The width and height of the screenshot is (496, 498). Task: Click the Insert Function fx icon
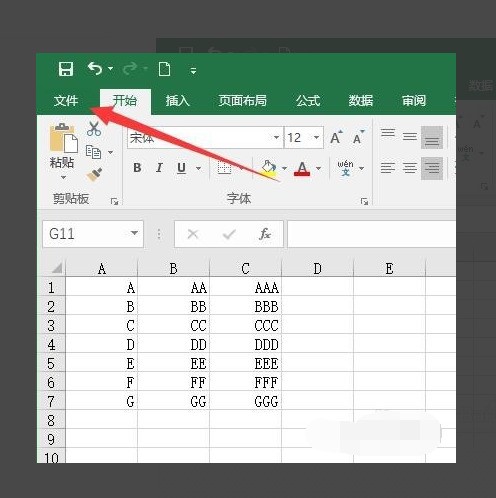[x=265, y=234]
